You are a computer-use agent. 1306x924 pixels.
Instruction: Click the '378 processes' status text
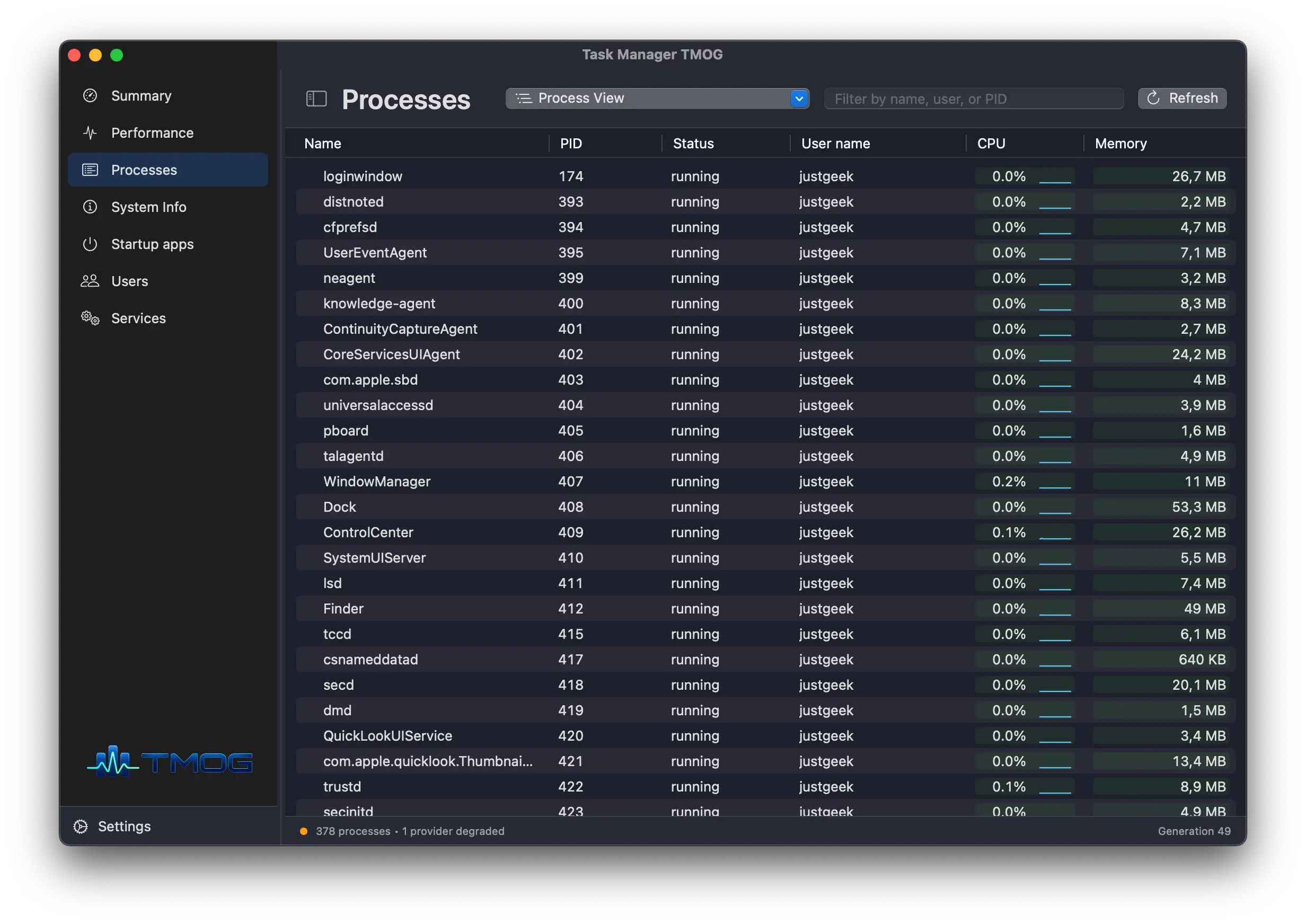[x=353, y=831]
